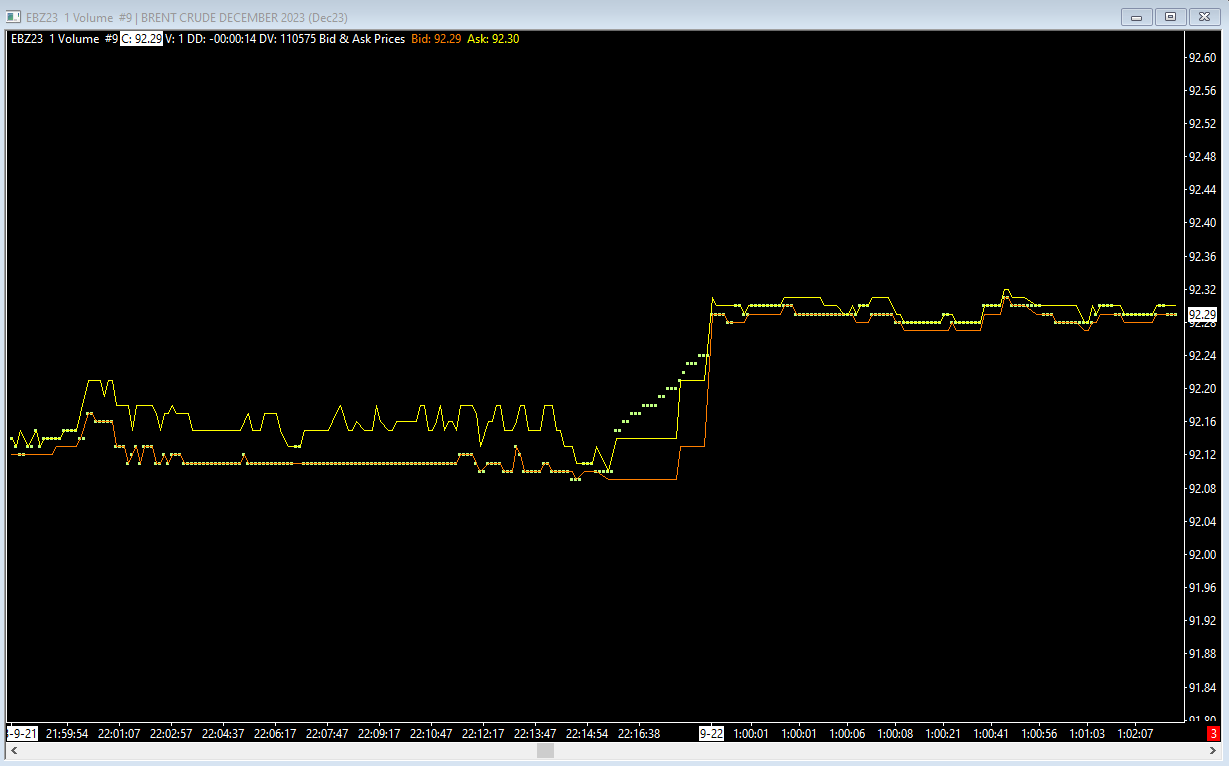This screenshot has width=1229, height=766.
Task: Click the 22:14:54 time label
Action: coord(587,733)
